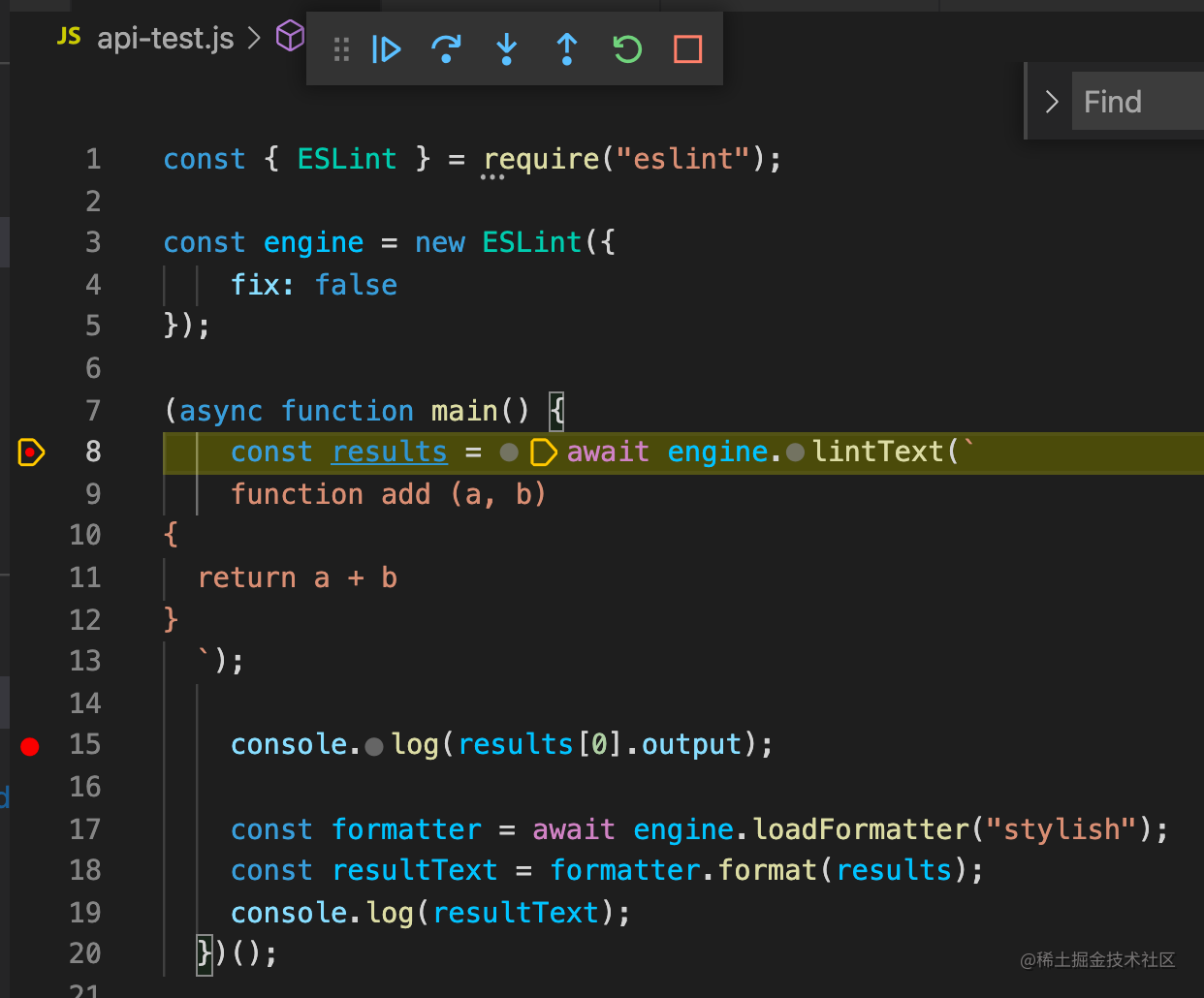Viewport: 1204px width, 998px height.
Task: Grab the debug toolbar drag handle
Action: tap(341, 49)
